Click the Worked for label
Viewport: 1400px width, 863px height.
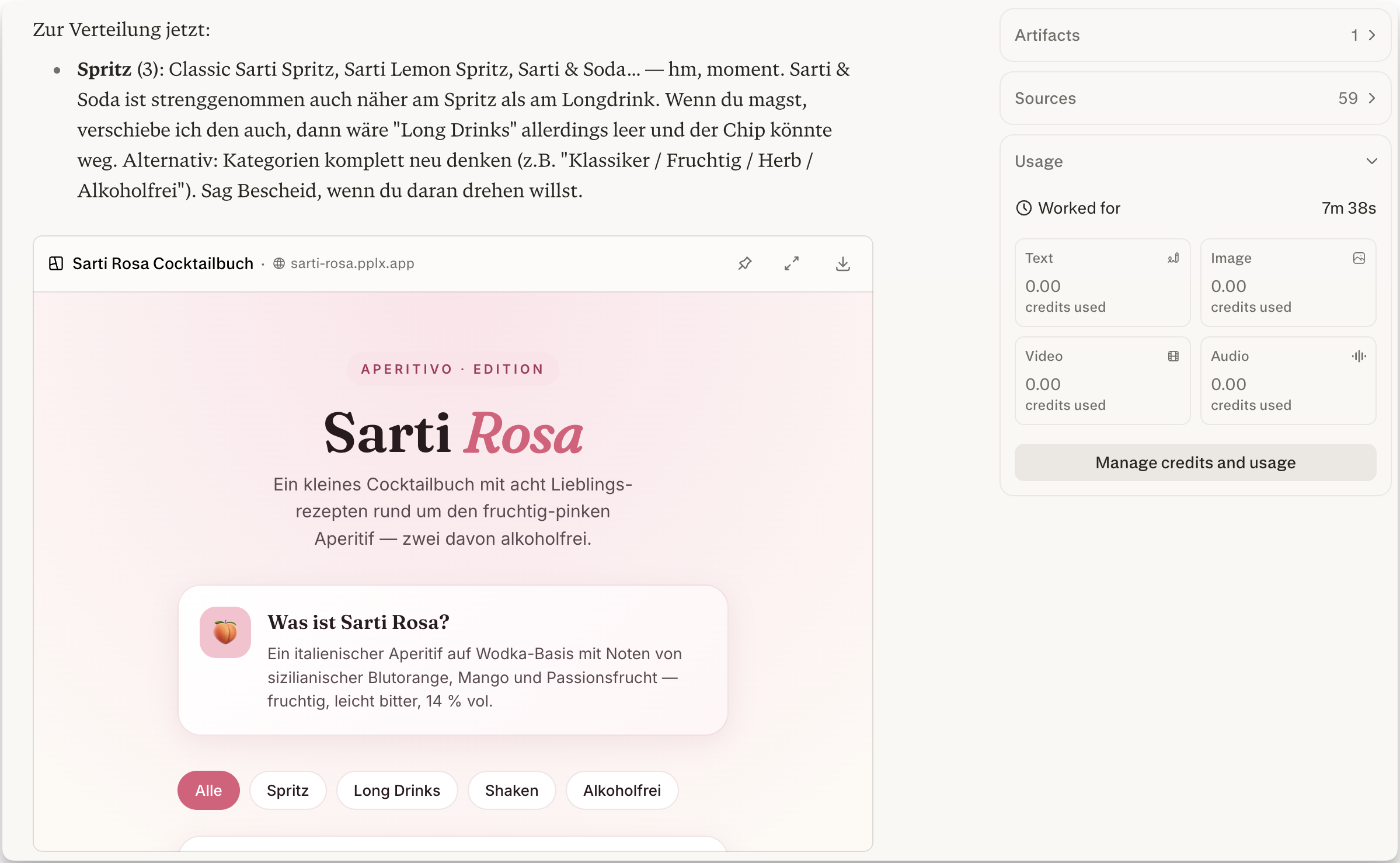tap(1079, 208)
